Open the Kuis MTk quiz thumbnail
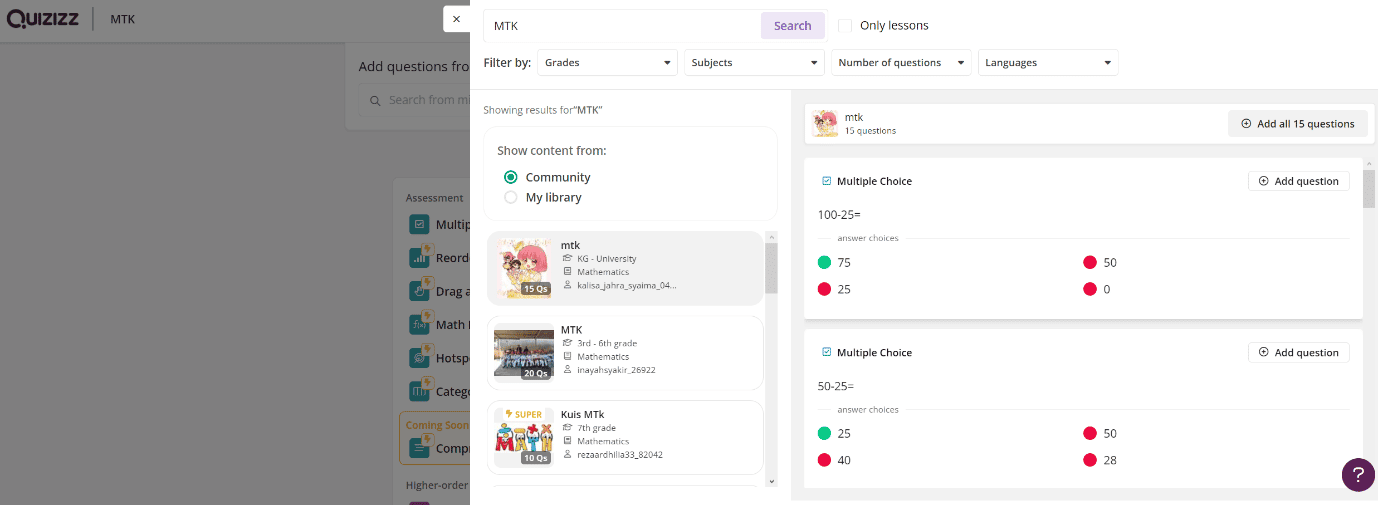The height and width of the screenshot is (505, 1378). [524, 437]
